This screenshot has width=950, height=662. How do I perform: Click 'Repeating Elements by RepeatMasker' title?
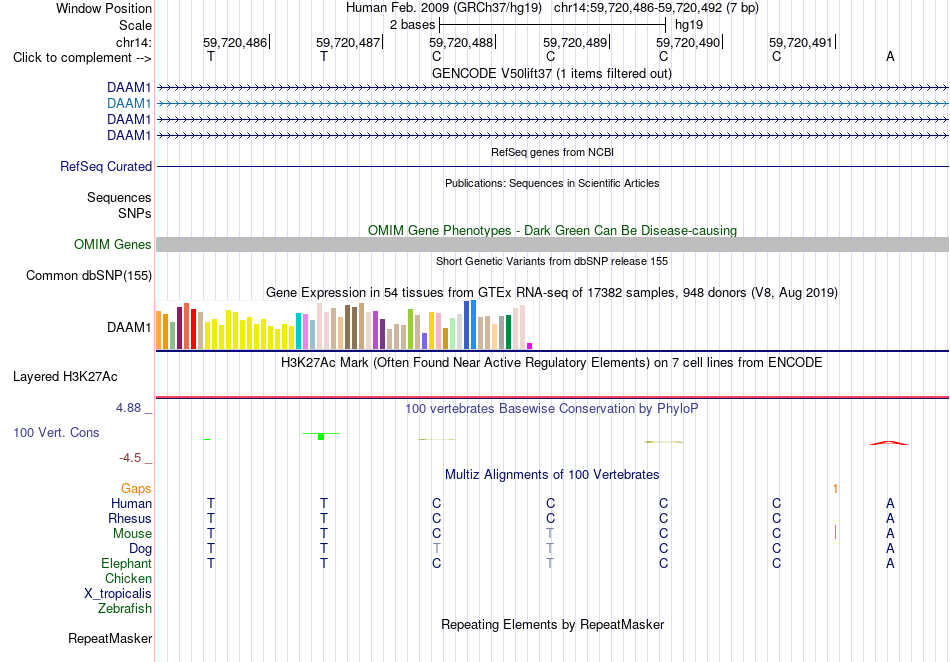[x=552, y=624]
